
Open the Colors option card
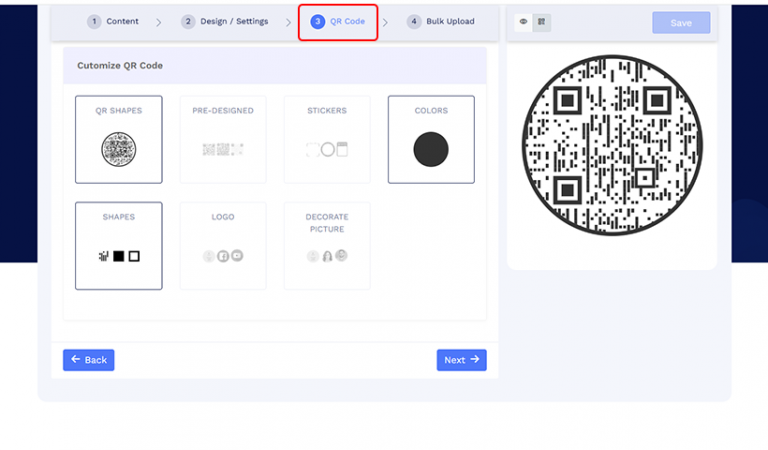(431, 139)
